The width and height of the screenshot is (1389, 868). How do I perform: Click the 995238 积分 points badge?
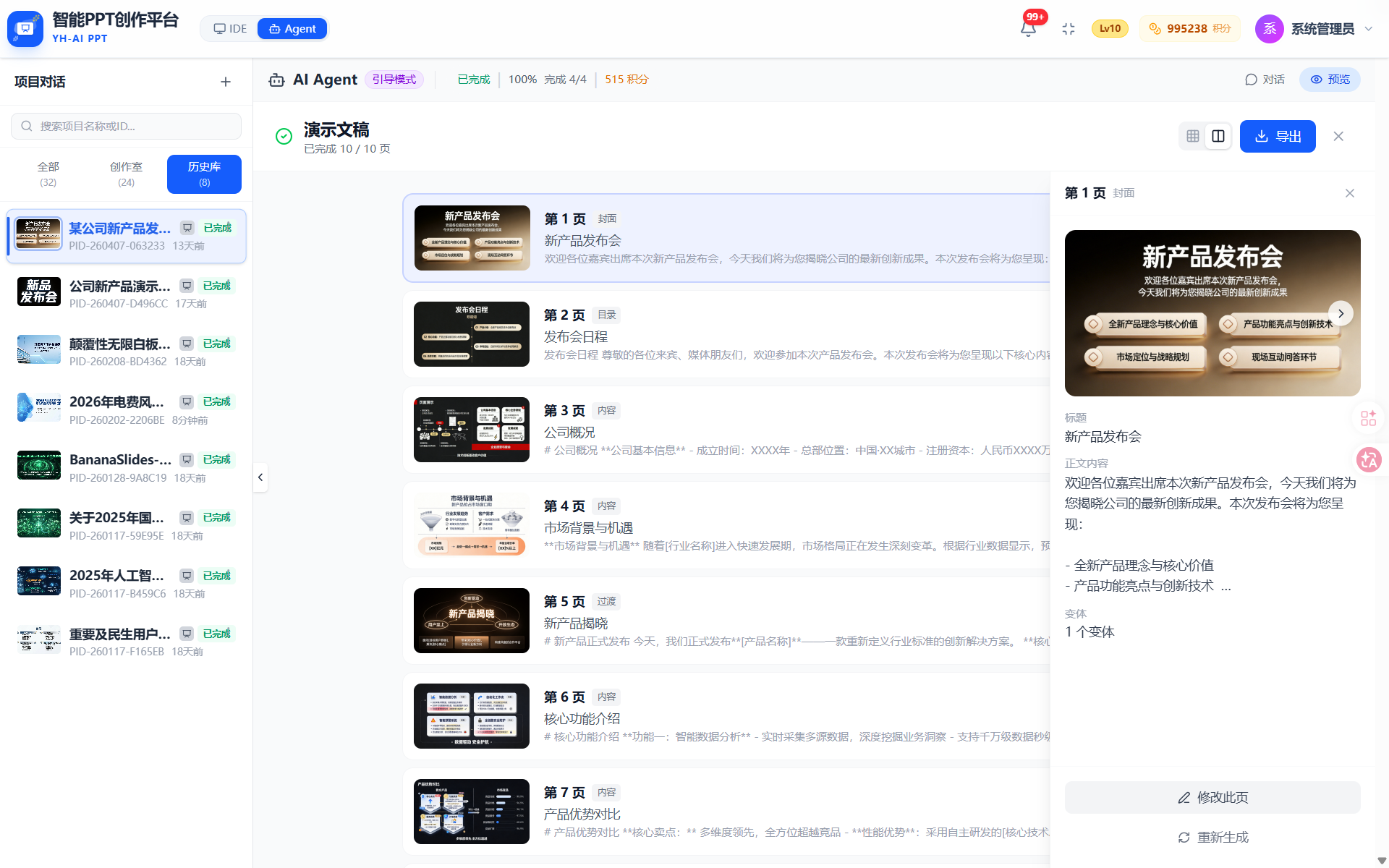point(1189,29)
